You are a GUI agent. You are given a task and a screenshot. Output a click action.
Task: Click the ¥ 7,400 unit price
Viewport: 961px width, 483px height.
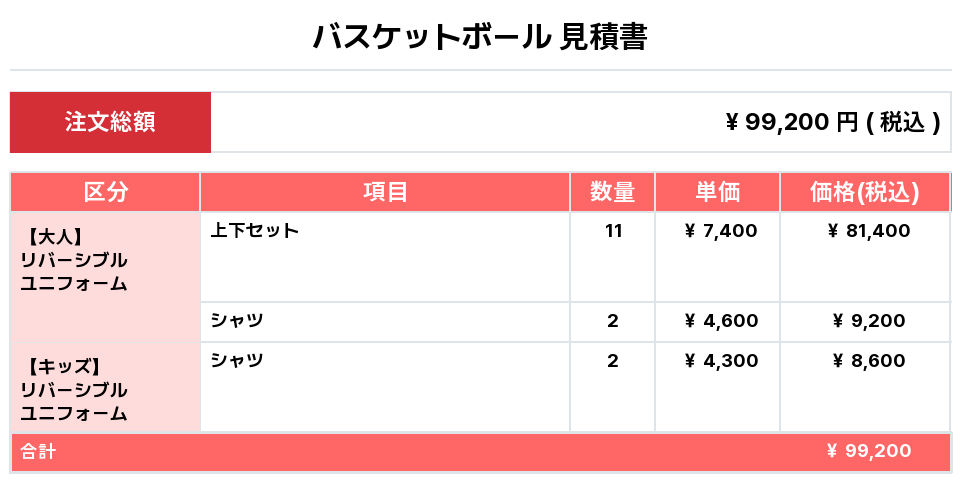click(720, 231)
